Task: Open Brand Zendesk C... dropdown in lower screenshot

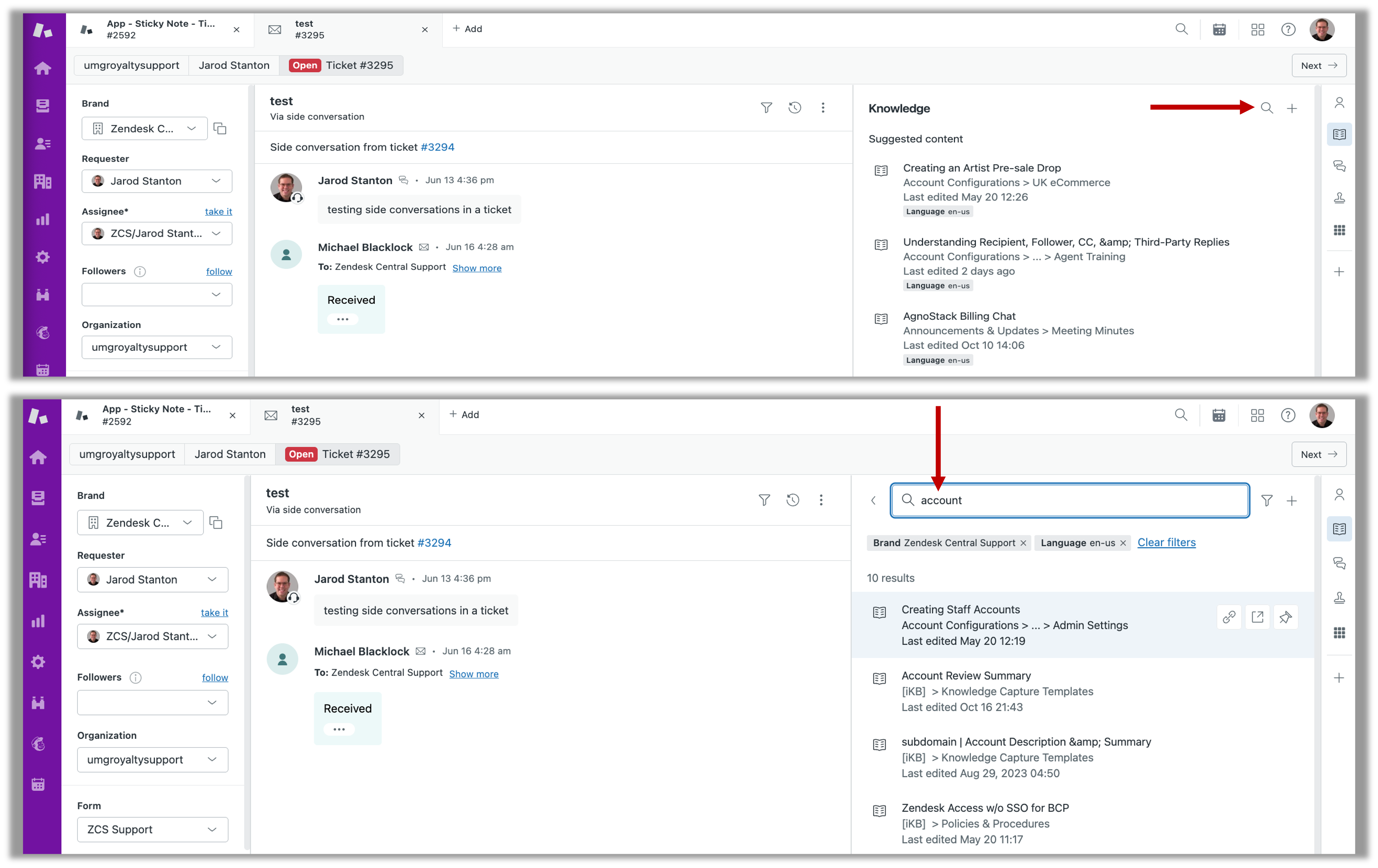Action: coord(140,523)
